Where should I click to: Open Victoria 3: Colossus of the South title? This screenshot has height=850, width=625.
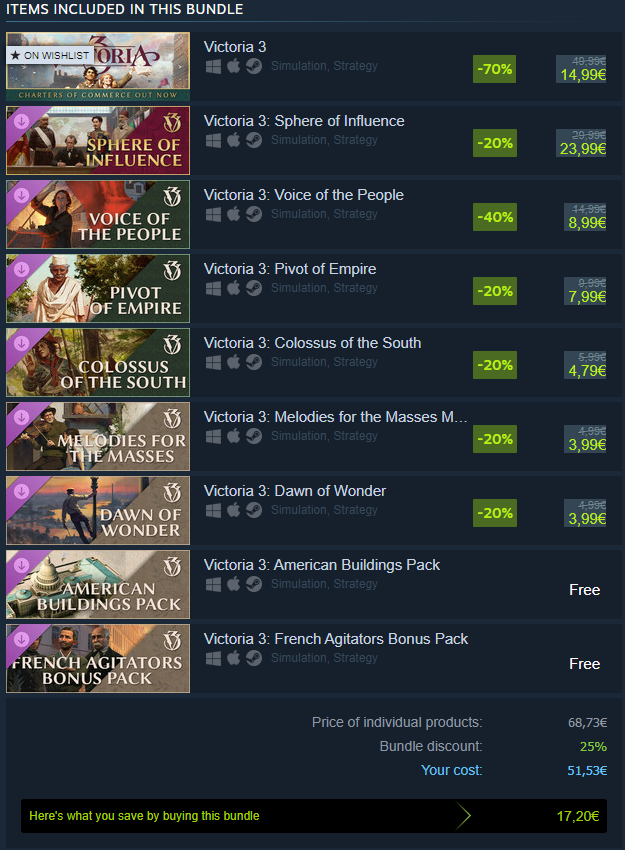click(x=312, y=343)
